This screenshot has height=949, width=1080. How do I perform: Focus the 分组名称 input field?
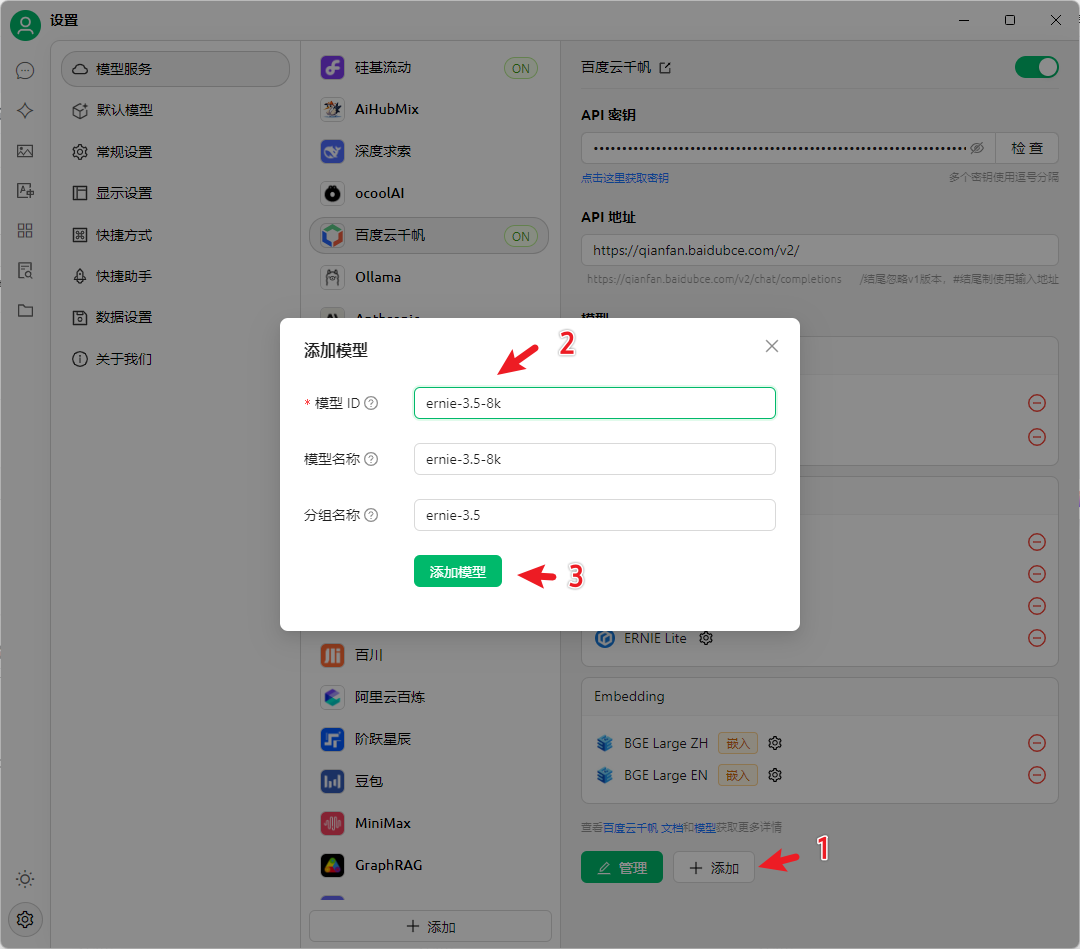594,514
